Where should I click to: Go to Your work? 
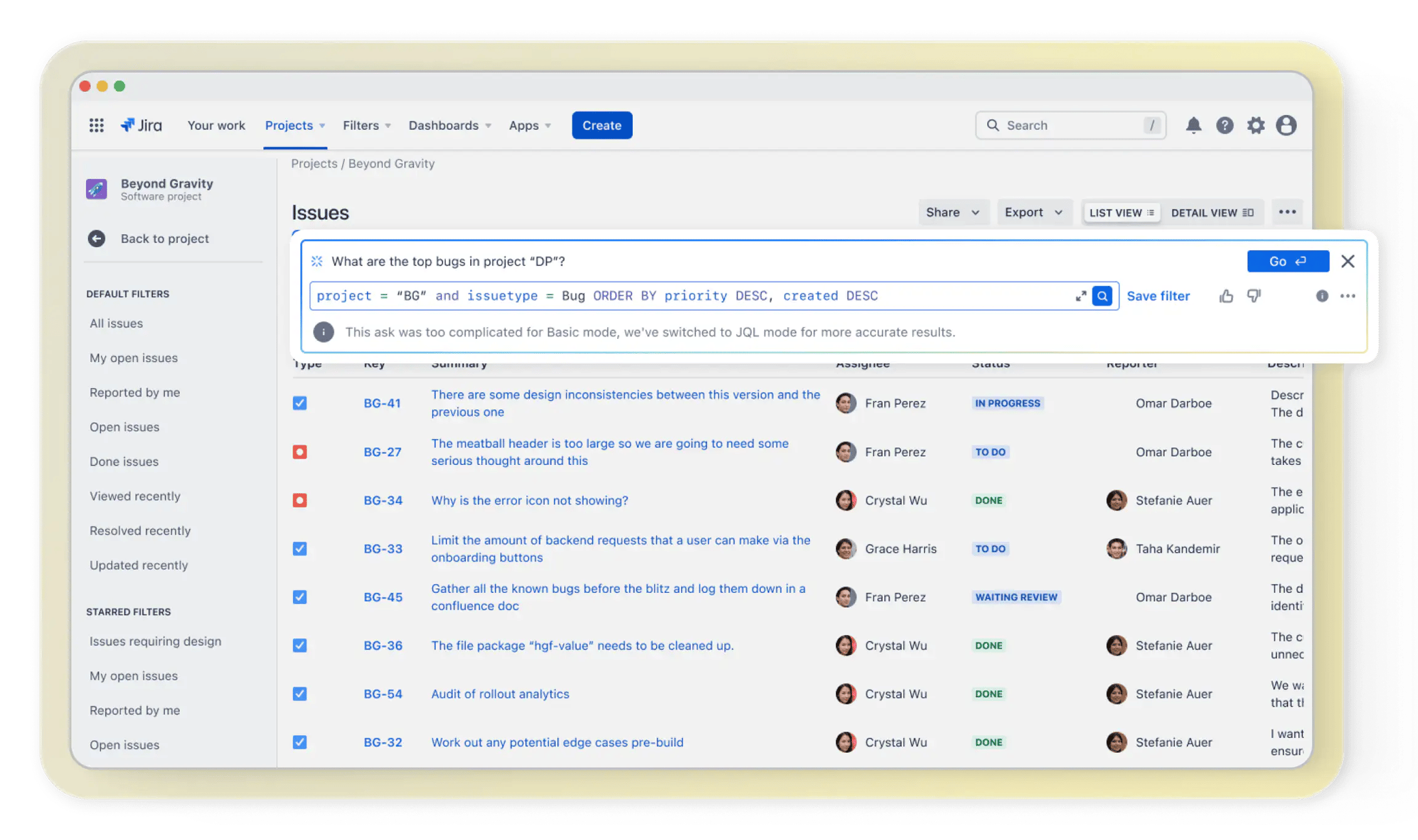pos(216,125)
